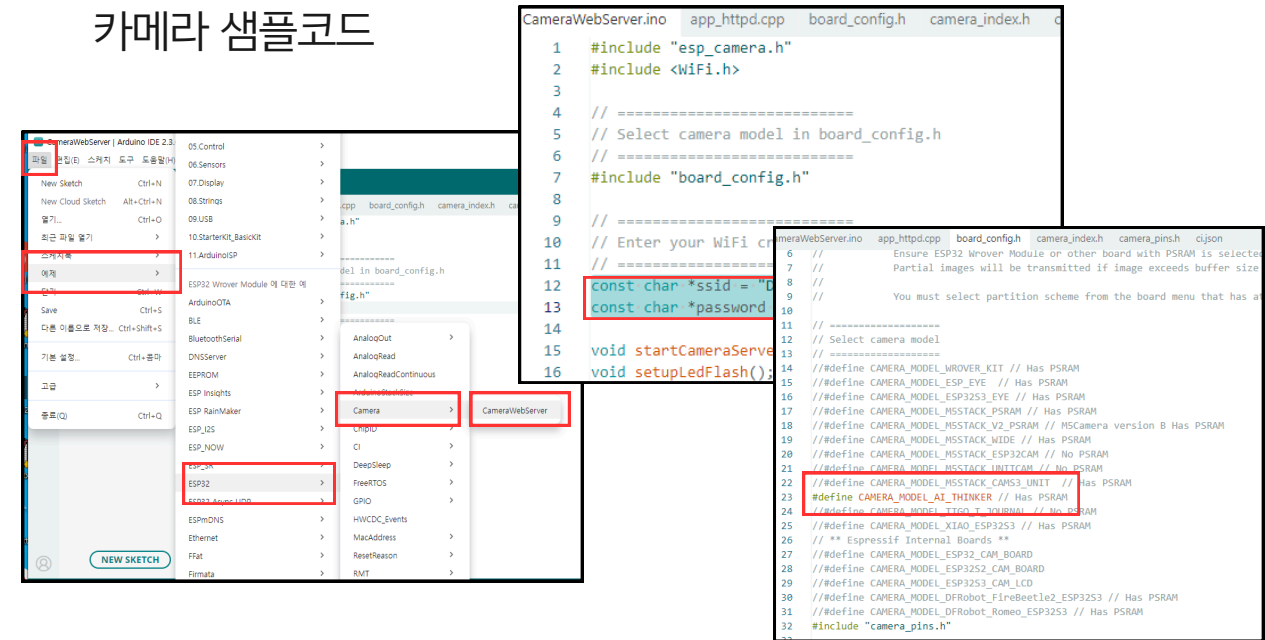Expand the 10.StarterKit_BasicKit arrow
The height and width of the screenshot is (640, 1265).
click(322, 237)
